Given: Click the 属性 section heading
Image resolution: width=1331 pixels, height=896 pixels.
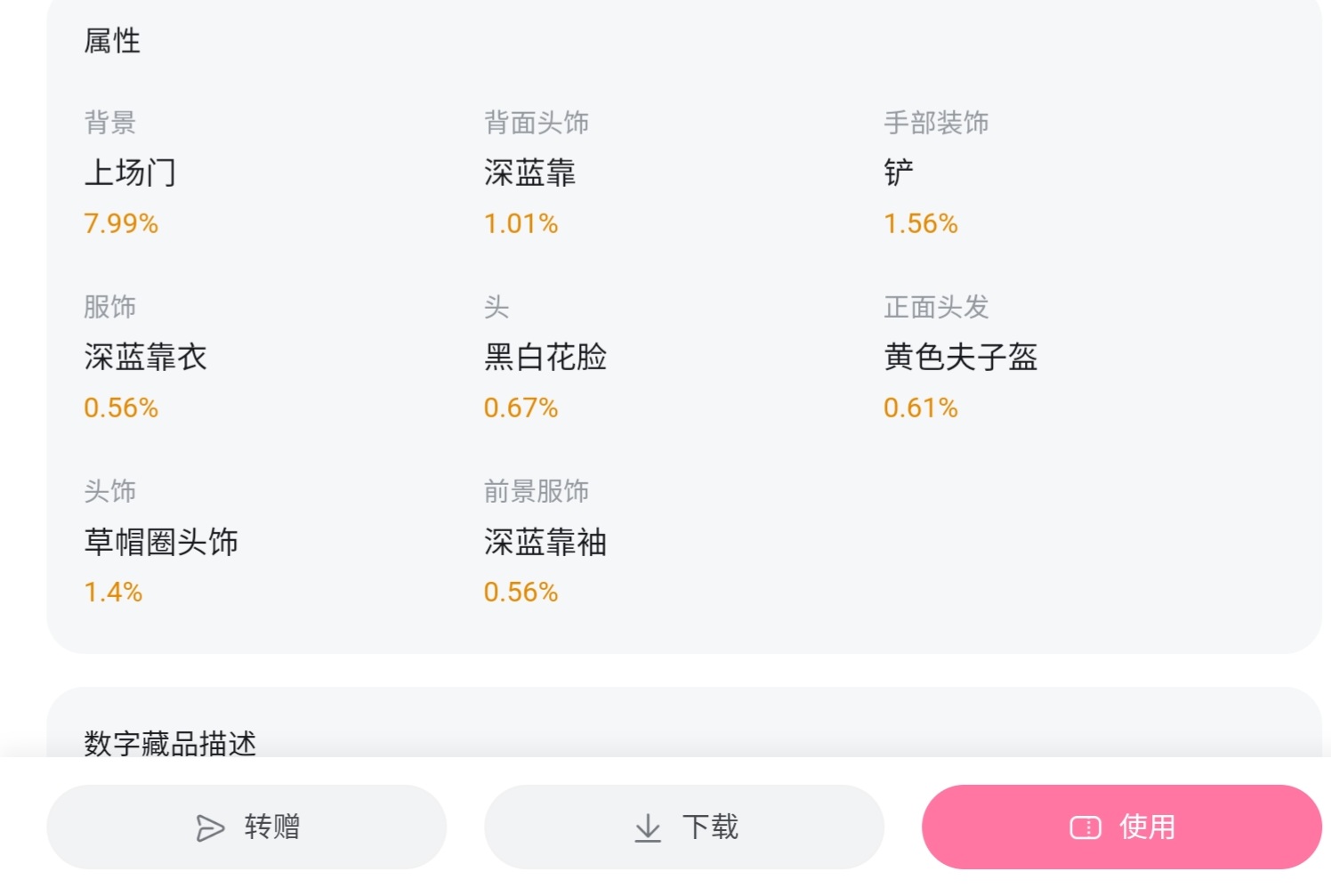Looking at the screenshot, I should click(112, 41).
